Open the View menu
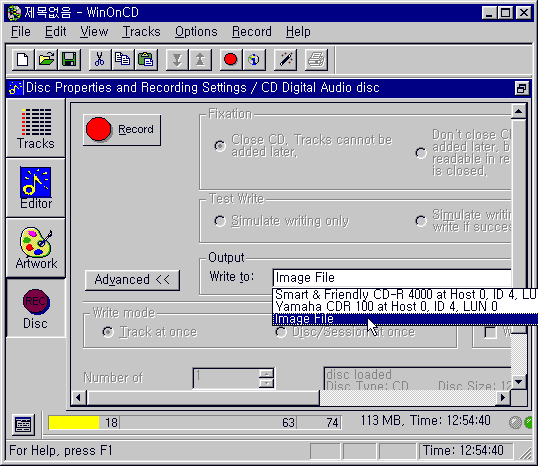The image size is (538, 466). tap(94, 32)
